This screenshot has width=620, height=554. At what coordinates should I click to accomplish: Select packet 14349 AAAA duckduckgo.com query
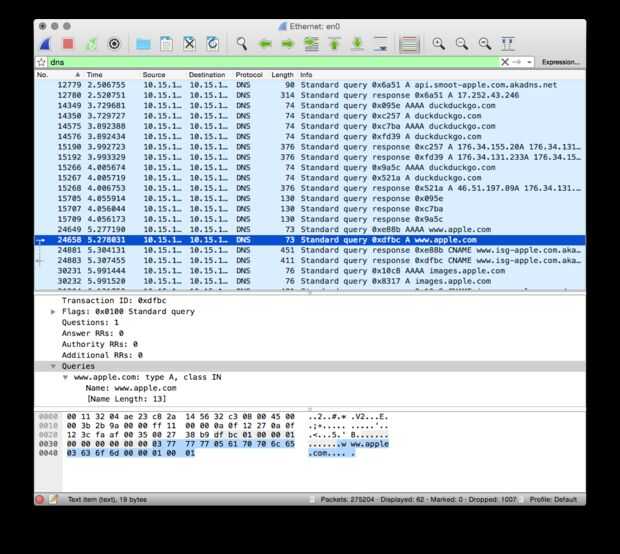[x=310, y=106]
